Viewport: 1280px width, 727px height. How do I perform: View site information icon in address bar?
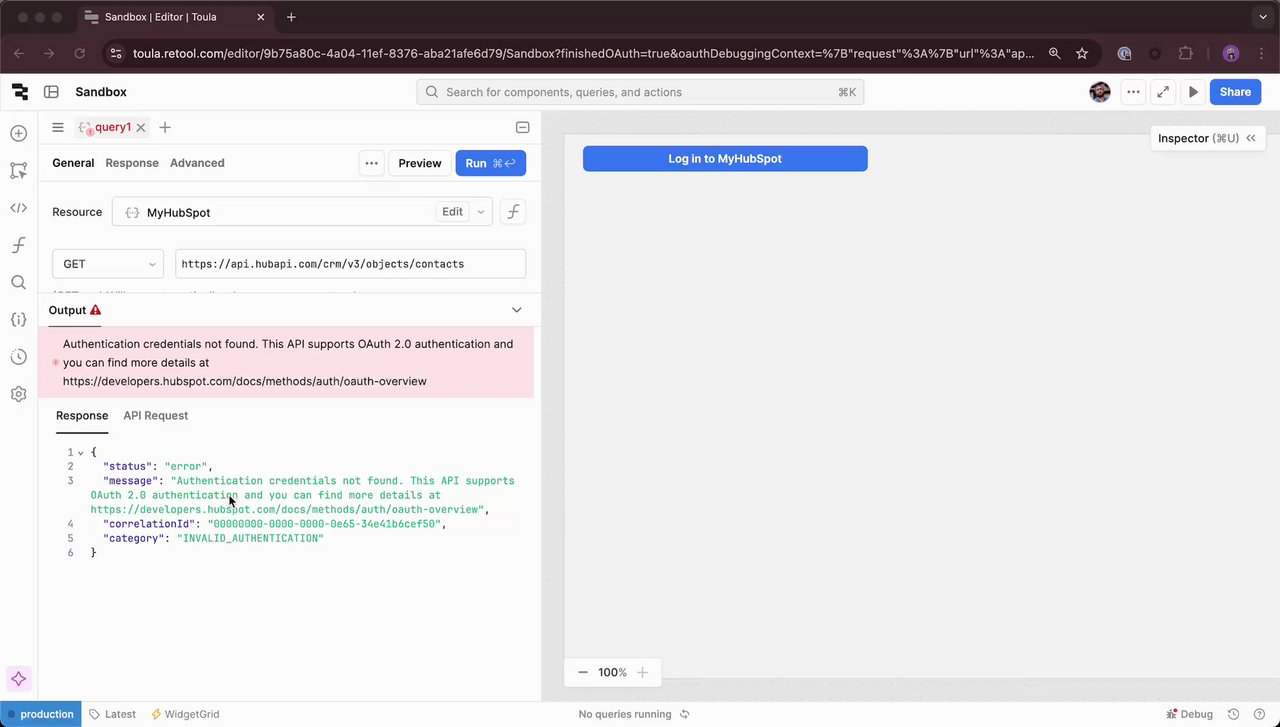tap(115, 53)
